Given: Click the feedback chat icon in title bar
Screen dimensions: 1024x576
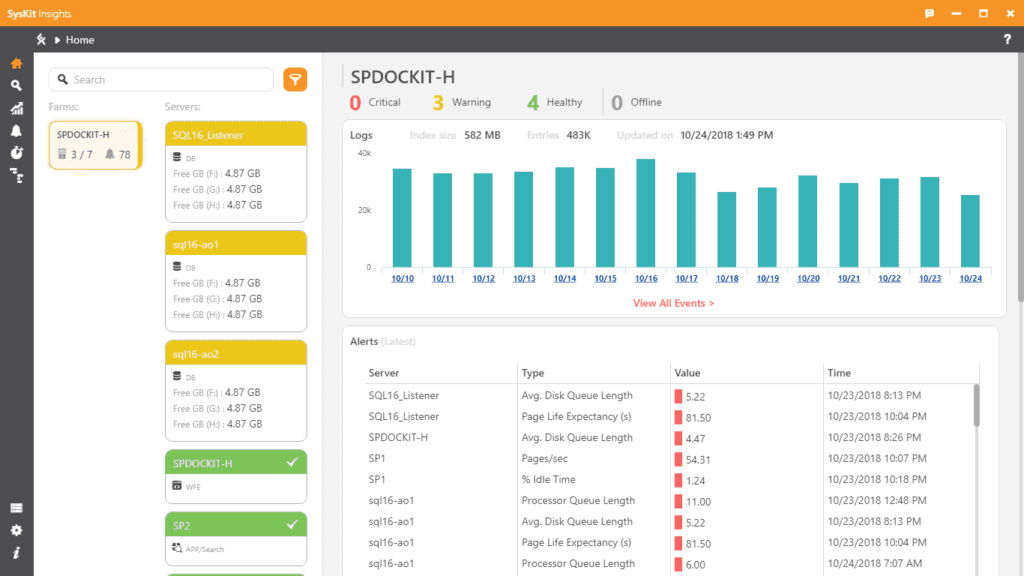Looking at the screenshot, I should (x=929, y=13).
